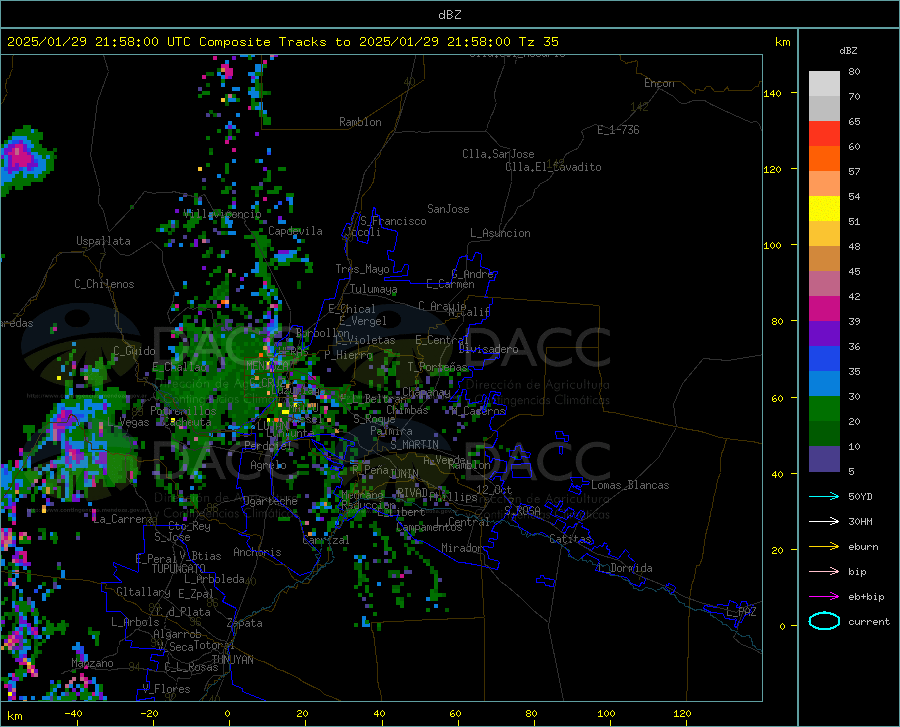Click the Catitas place label
The image size is (900, 727).
pyautogui.click(x=571, y=539)
